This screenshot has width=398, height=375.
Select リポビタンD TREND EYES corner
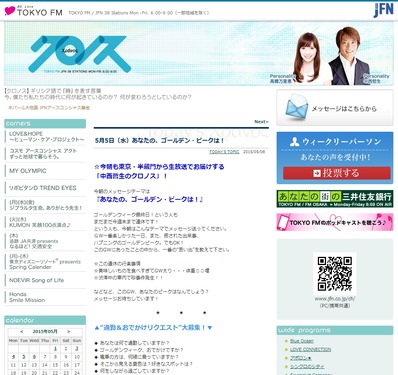point(43,188)
